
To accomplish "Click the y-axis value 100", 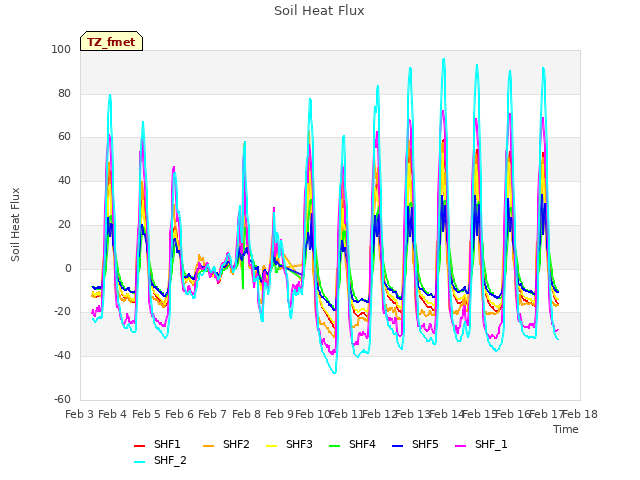I will 61,49.
